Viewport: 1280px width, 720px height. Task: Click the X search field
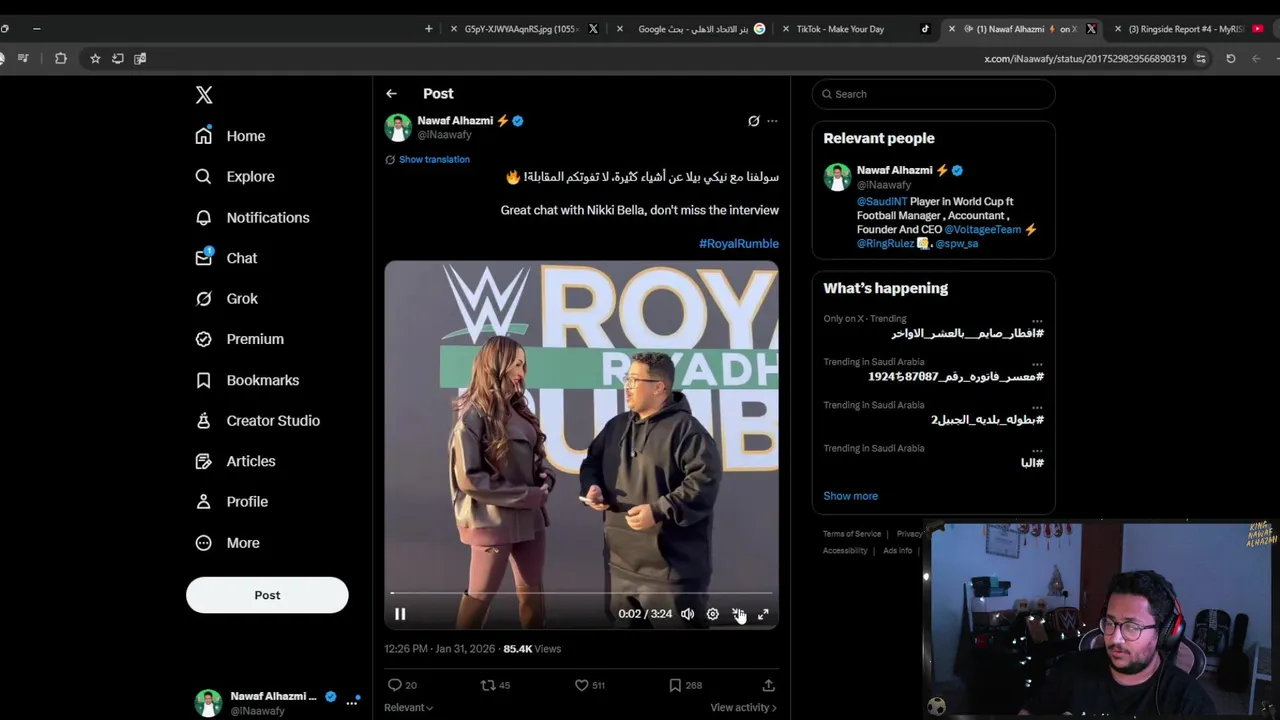[933, 94]
